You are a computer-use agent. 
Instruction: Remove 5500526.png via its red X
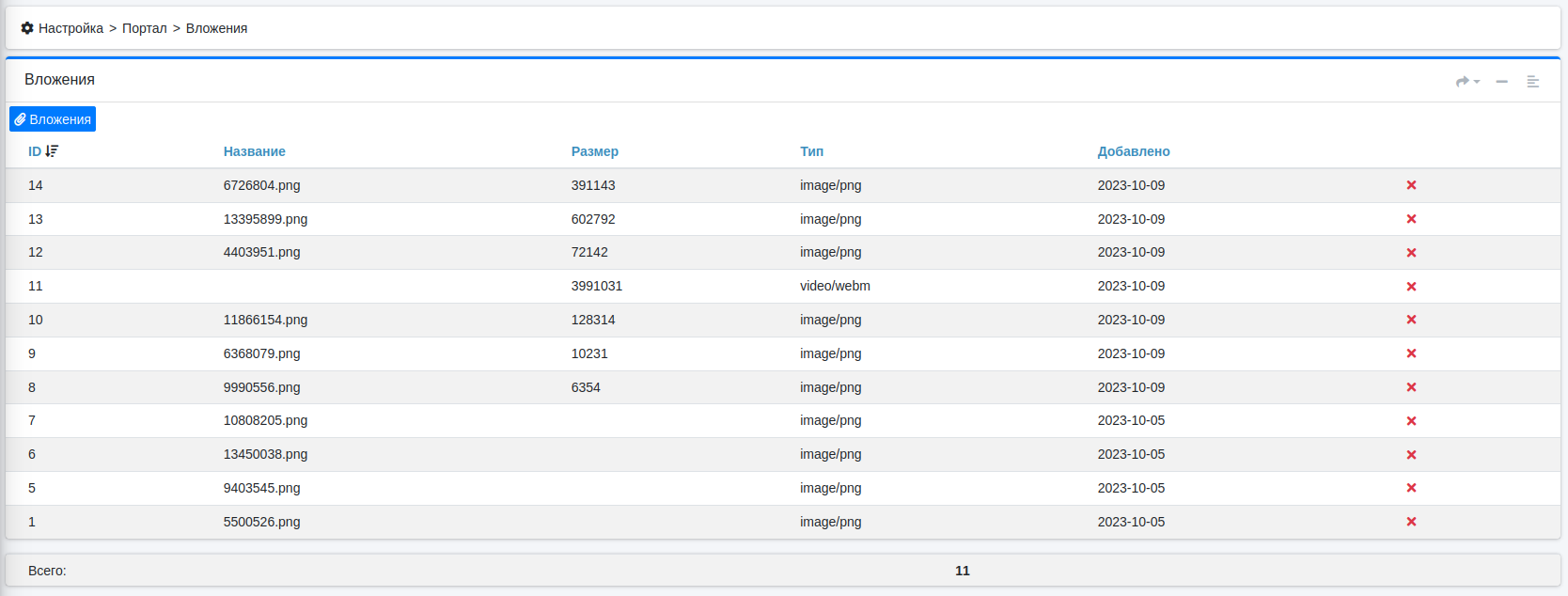[x=1410, y=522]
